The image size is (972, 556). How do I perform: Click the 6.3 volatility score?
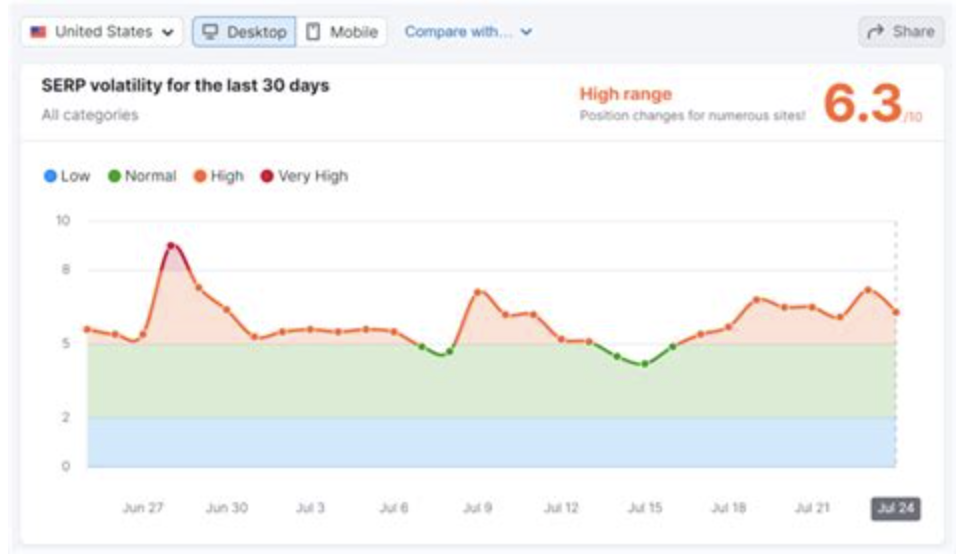(862, 104)
